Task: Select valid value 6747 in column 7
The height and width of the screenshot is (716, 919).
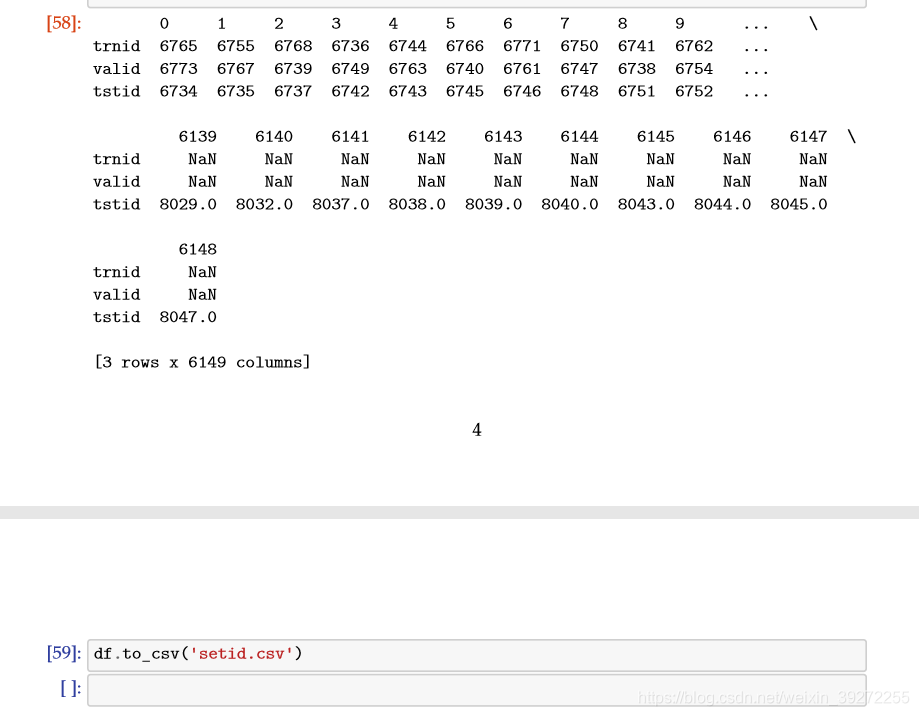Action: [579, 69]
